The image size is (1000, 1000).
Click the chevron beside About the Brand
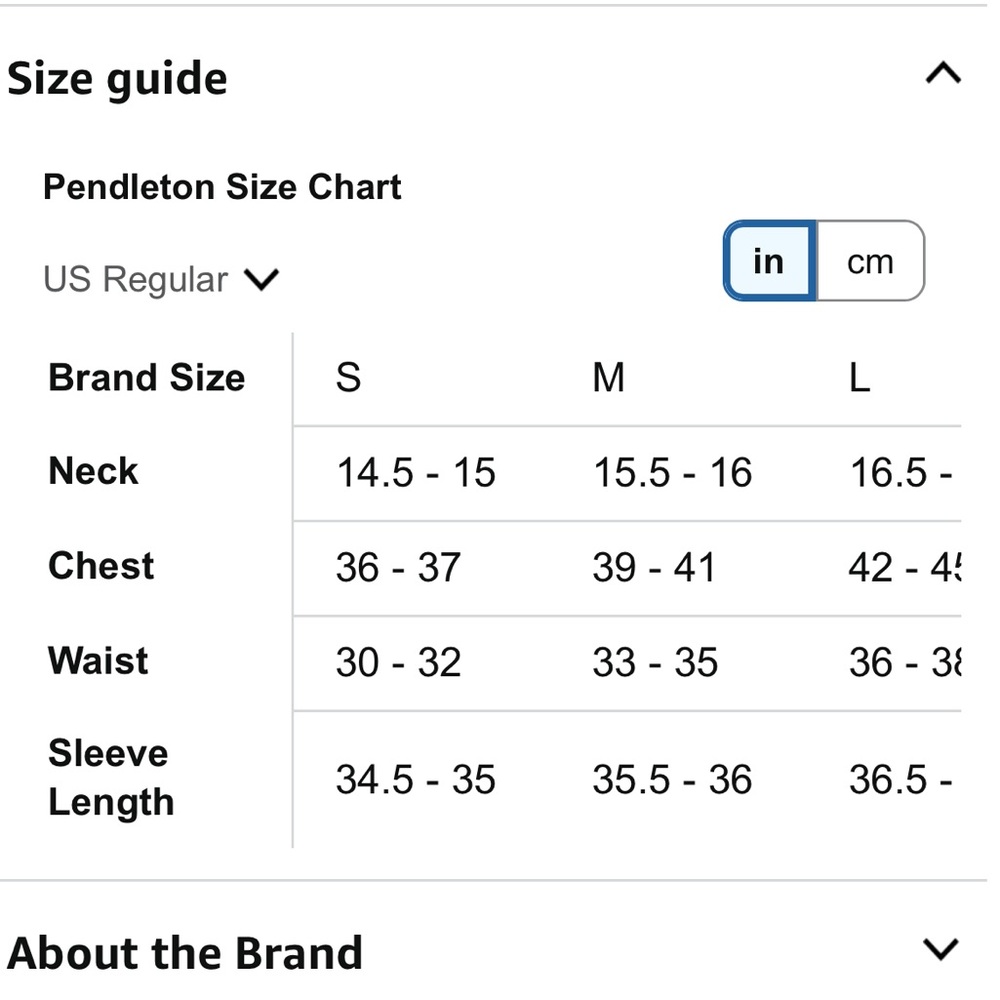pyautogui.click(x=941, y=951)
